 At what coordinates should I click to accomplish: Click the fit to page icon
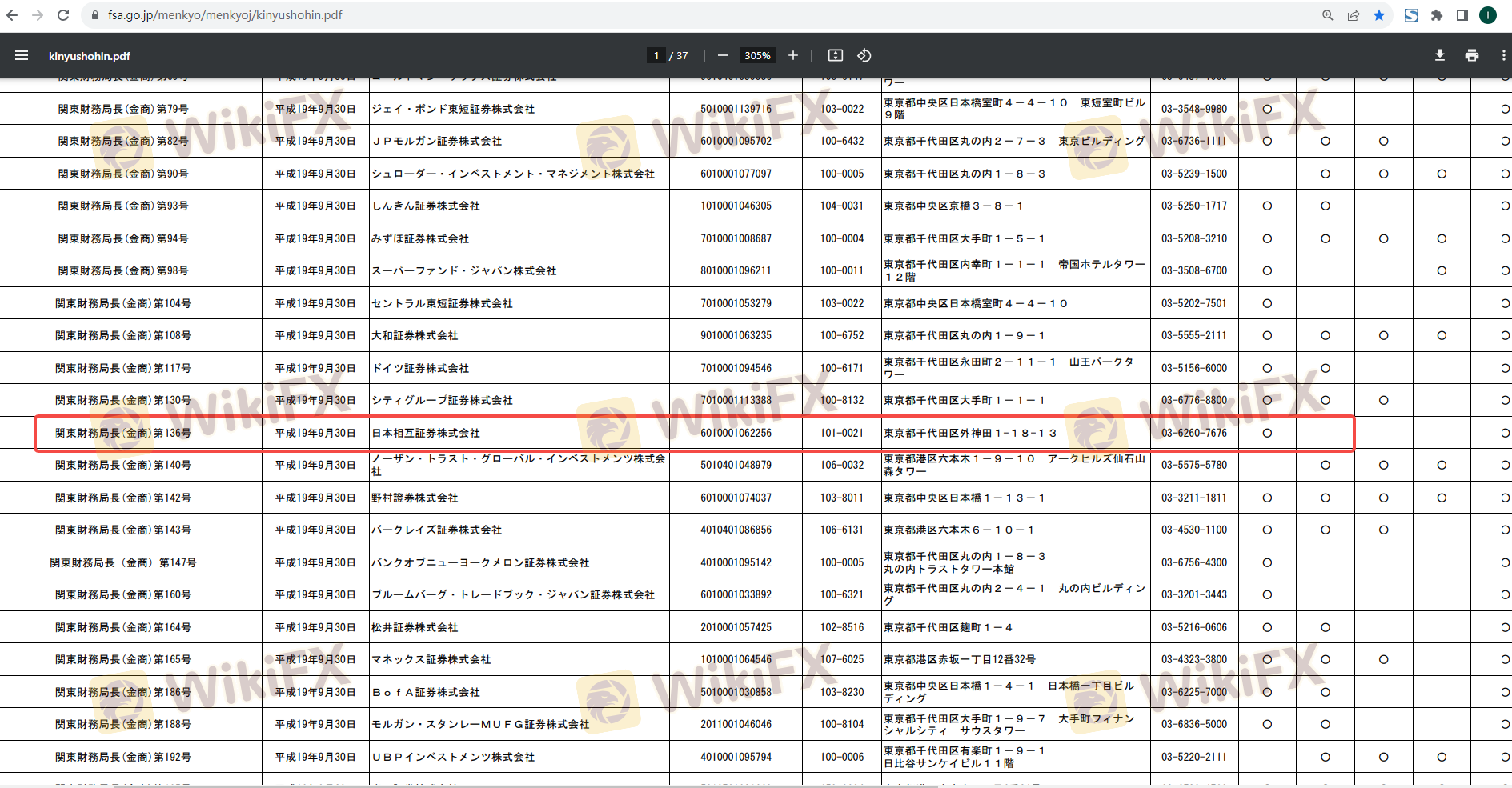(x=835, y=55)
